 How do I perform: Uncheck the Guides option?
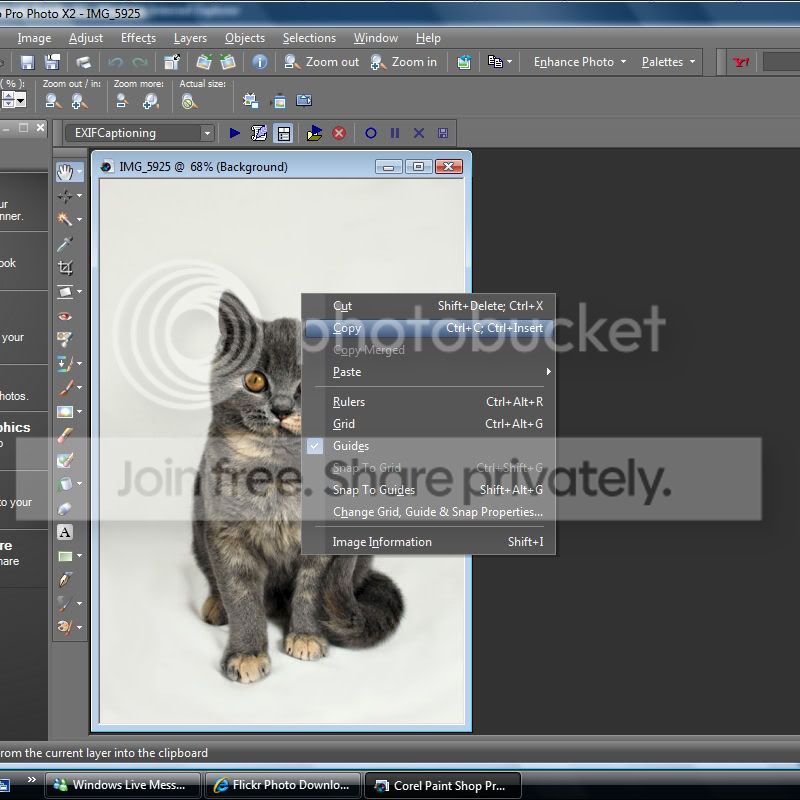(351, 446)
